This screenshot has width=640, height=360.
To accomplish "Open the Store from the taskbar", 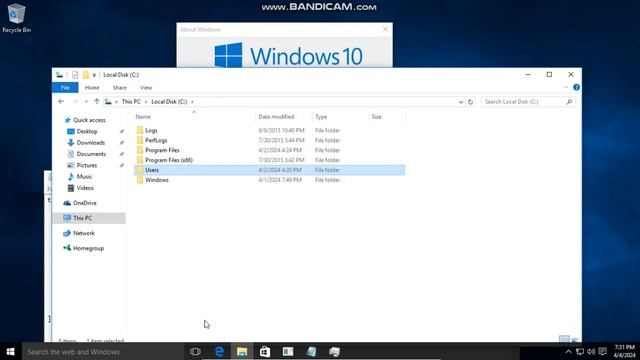I will click(265, 351).
